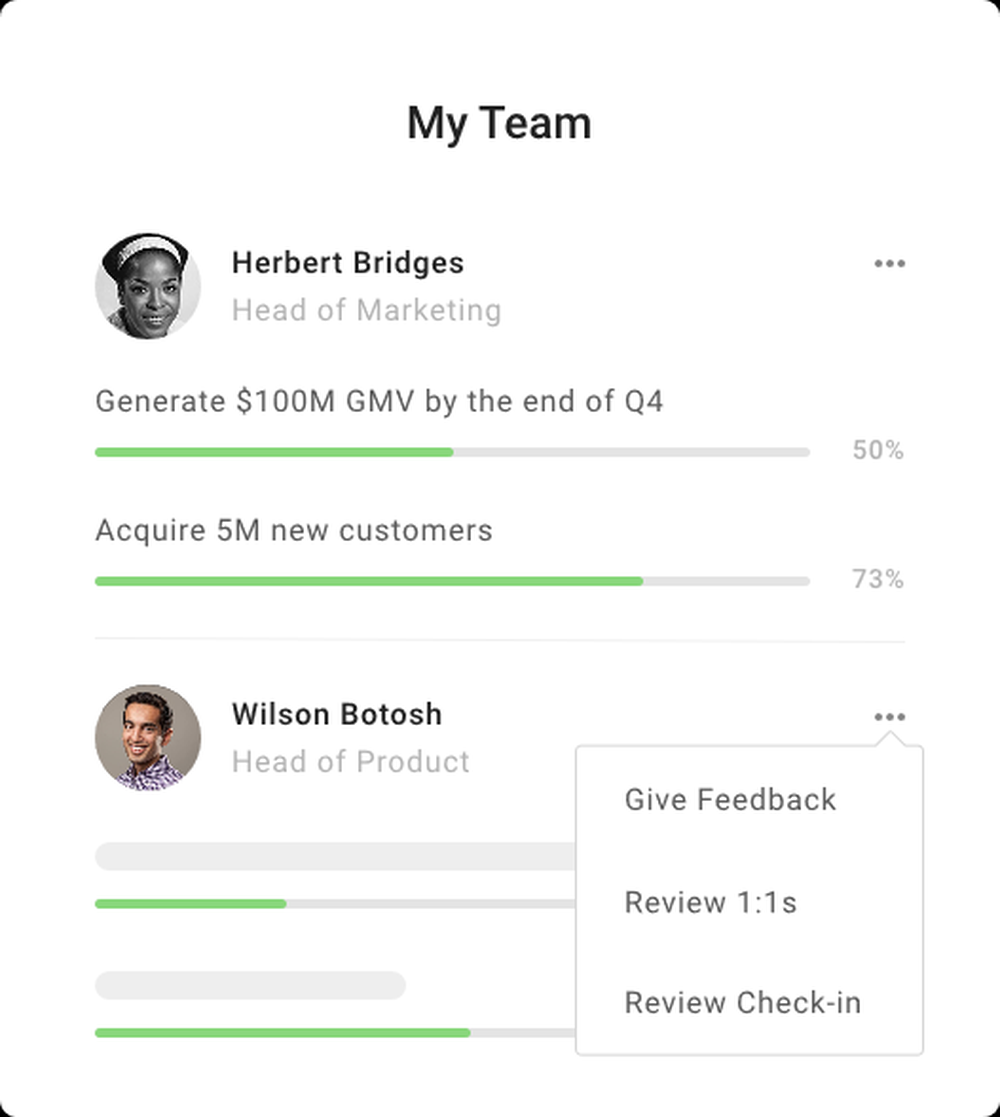
Task: Open Herbert Bridges' name link
Action: click(348, 263)
